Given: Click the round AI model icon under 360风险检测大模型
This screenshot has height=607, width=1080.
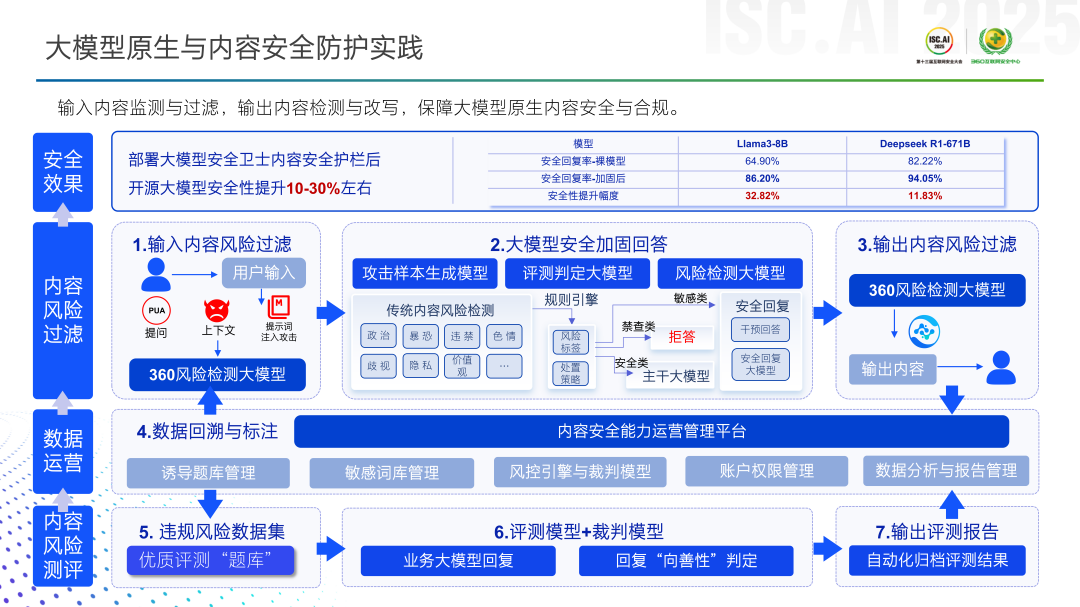Looking at the screenshot, I should pos(924,331).
